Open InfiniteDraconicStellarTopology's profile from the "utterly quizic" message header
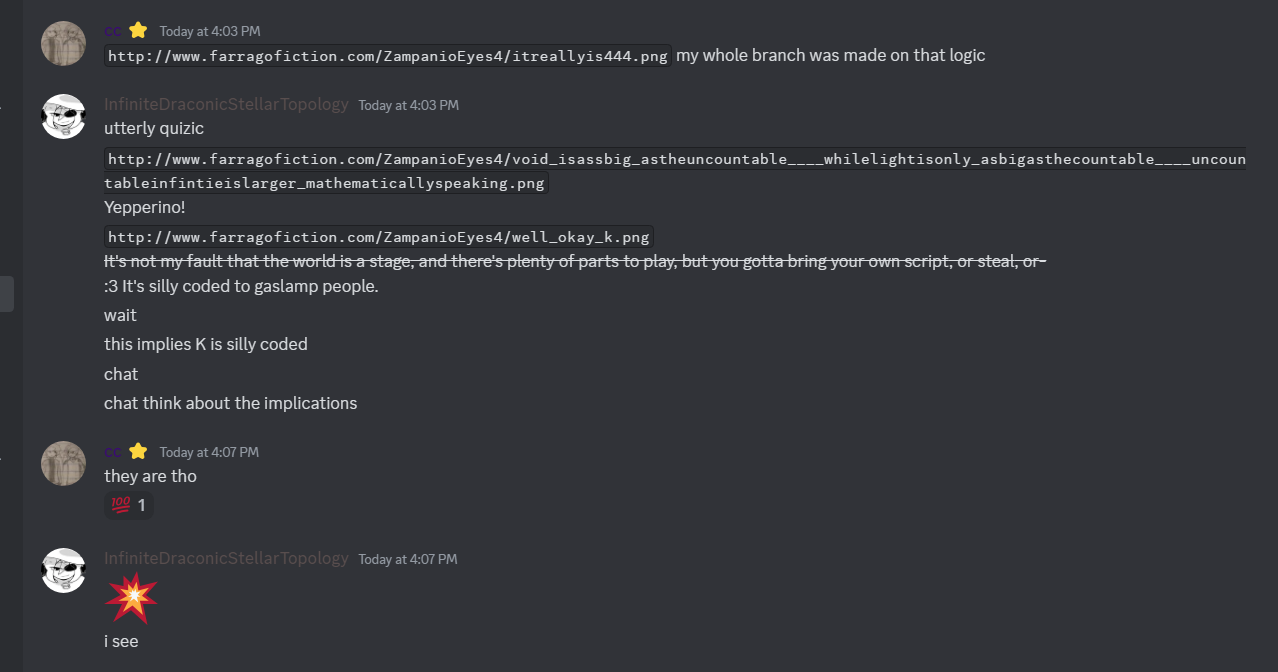1278x672 pixels. point(226,104)
